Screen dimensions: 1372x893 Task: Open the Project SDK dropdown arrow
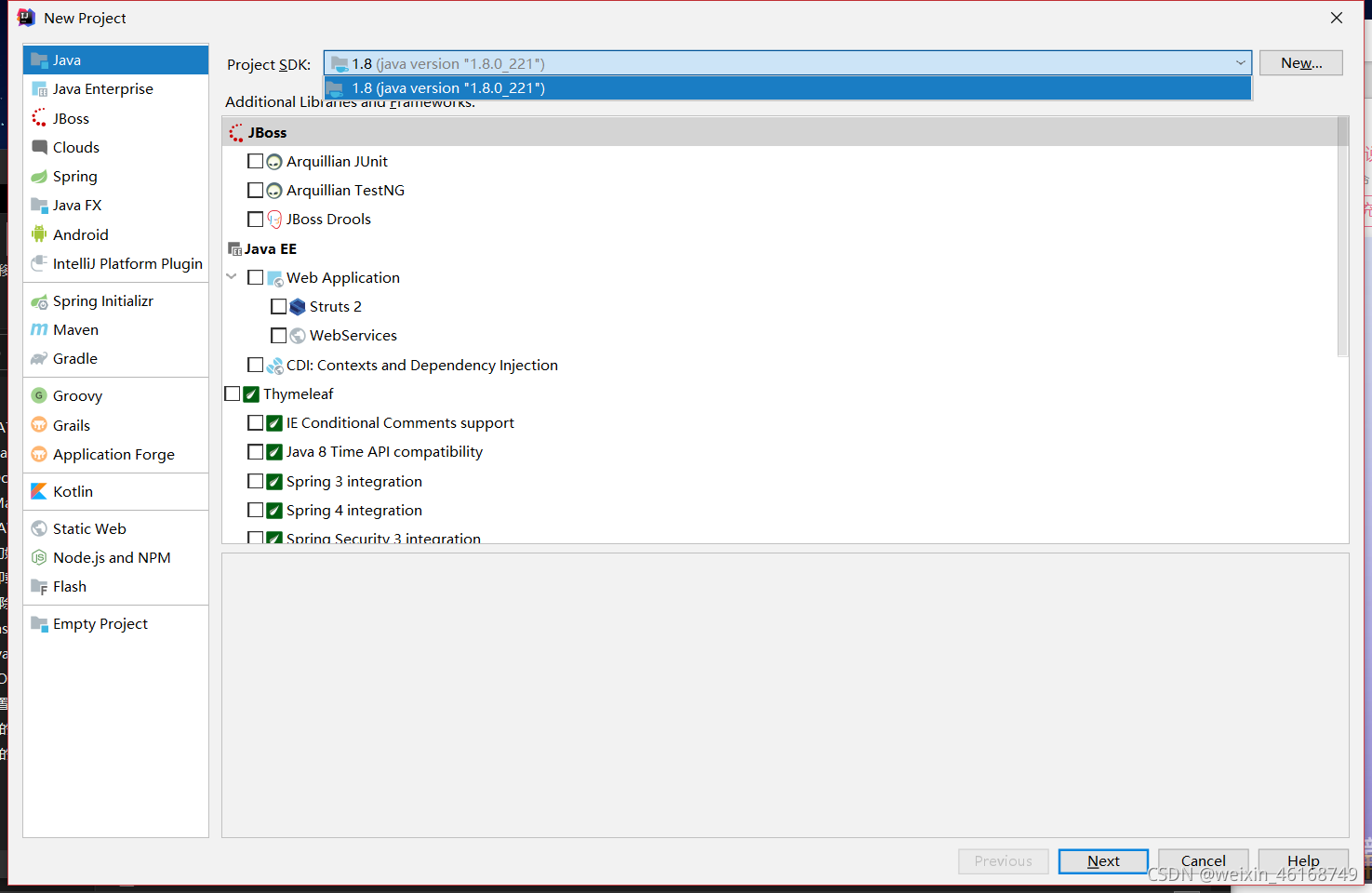[1240, 63]
